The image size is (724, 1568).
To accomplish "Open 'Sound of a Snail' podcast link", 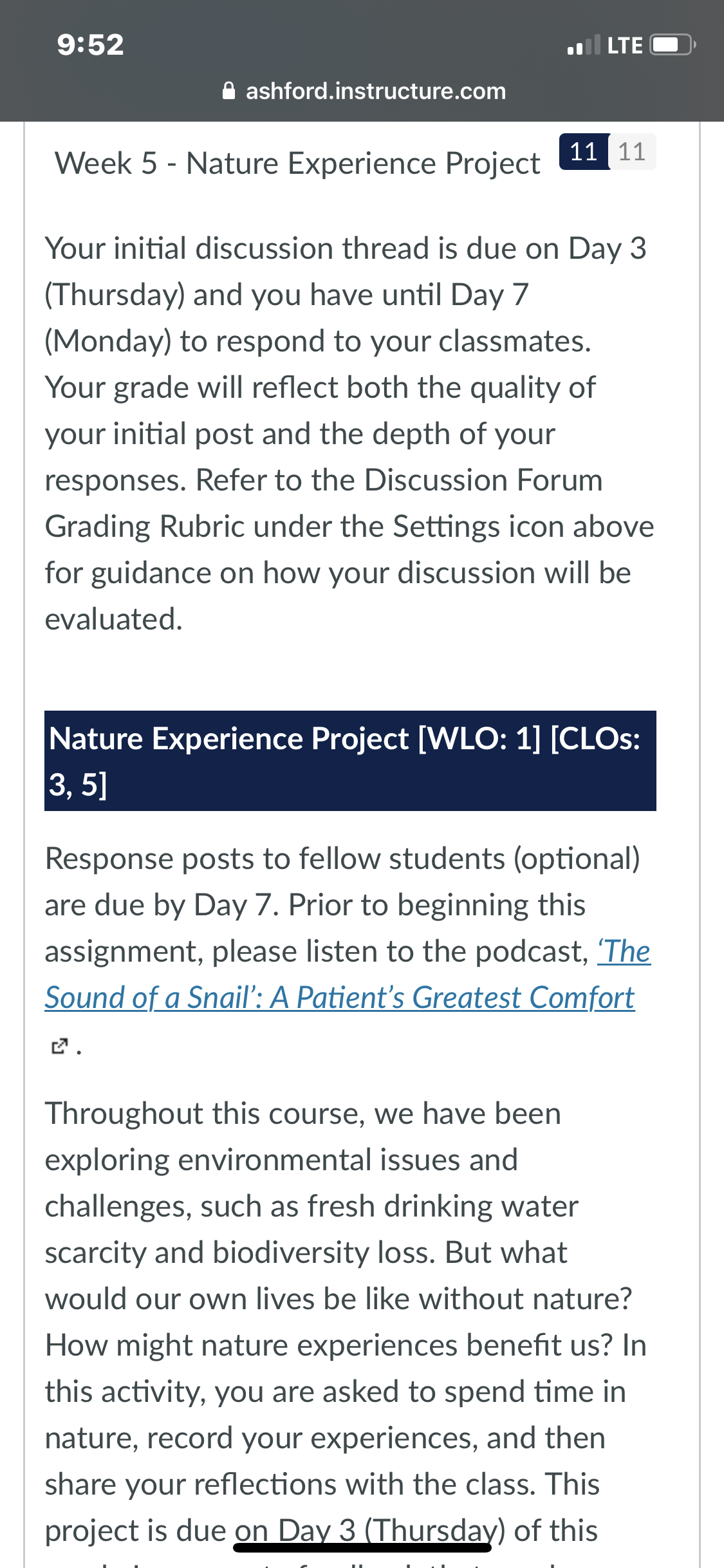I will 348,974.
